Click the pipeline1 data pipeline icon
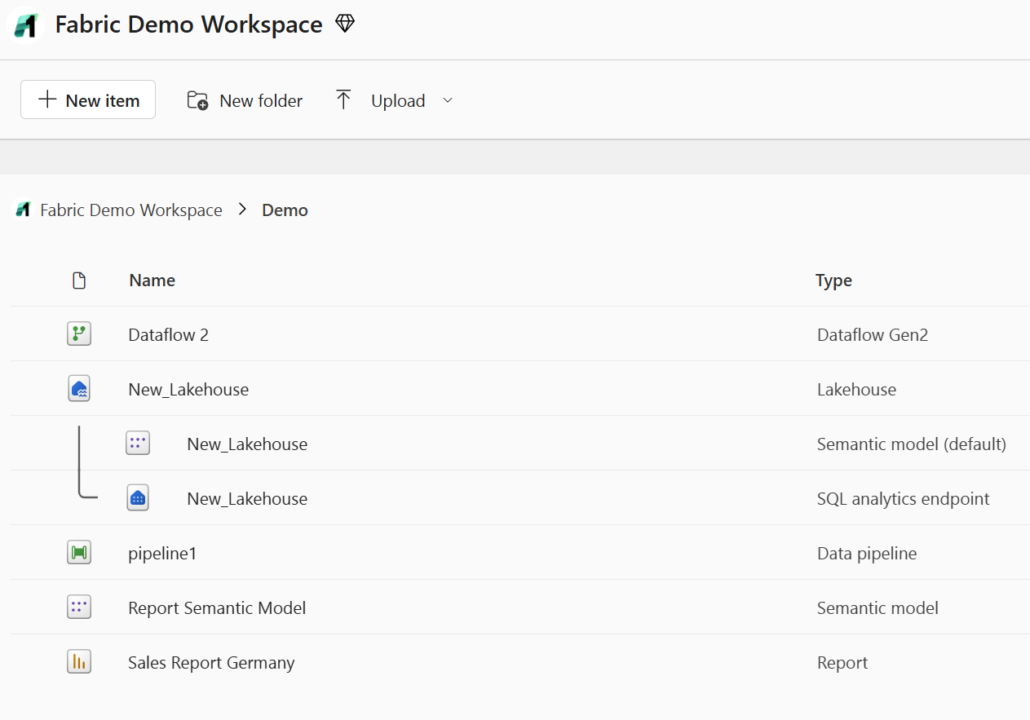Viewport: 1030px width, 720px height. pos(79,552)
